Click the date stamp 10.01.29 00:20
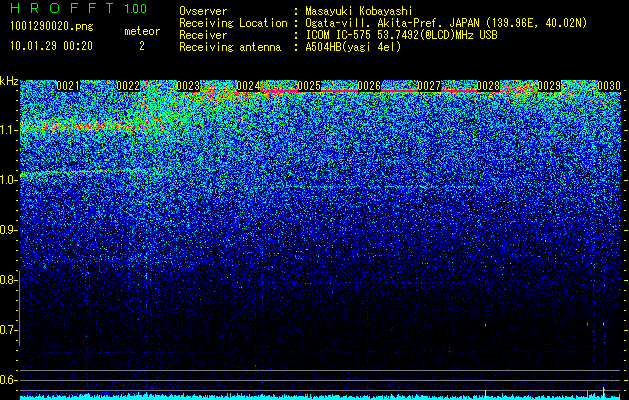Viewport: 629px width, 400px height. coord(51,46)
